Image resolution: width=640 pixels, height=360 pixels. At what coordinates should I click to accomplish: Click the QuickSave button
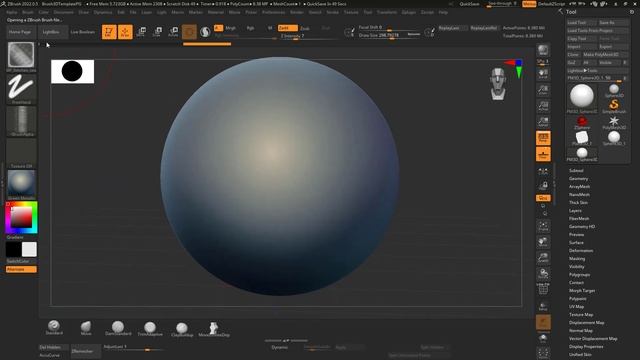click(469, 4)
